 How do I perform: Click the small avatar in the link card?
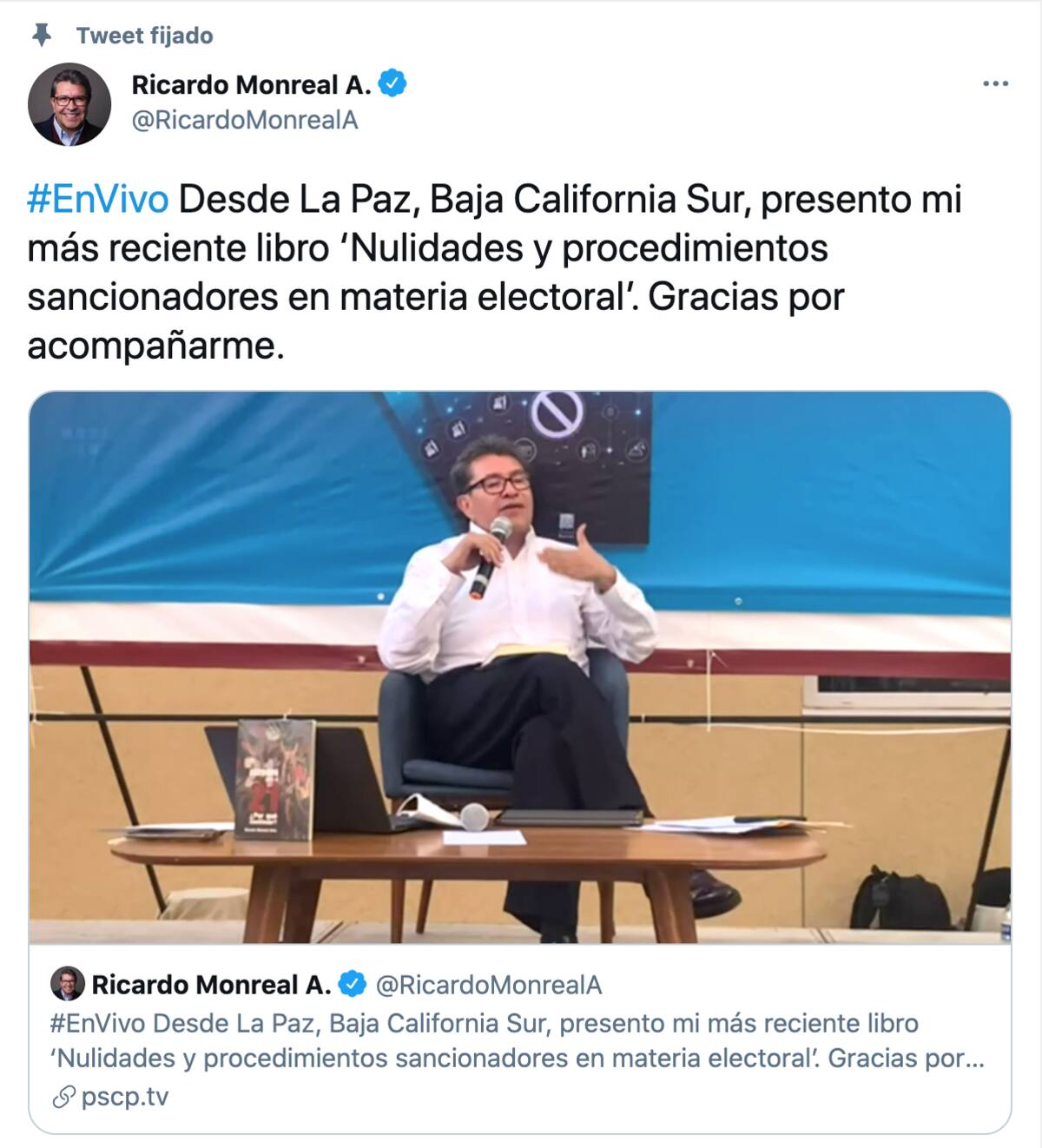68,985
